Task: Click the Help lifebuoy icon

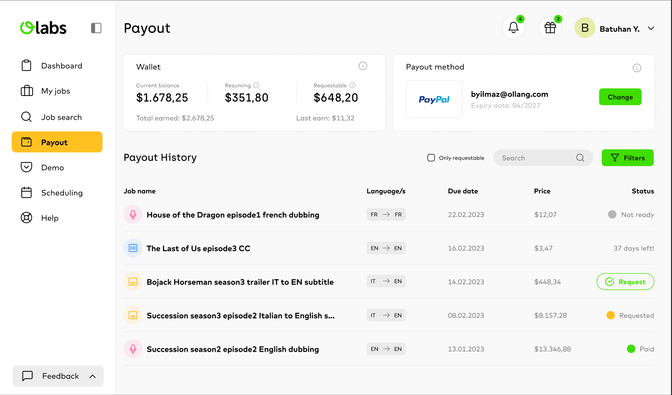Action: point(27,218)
